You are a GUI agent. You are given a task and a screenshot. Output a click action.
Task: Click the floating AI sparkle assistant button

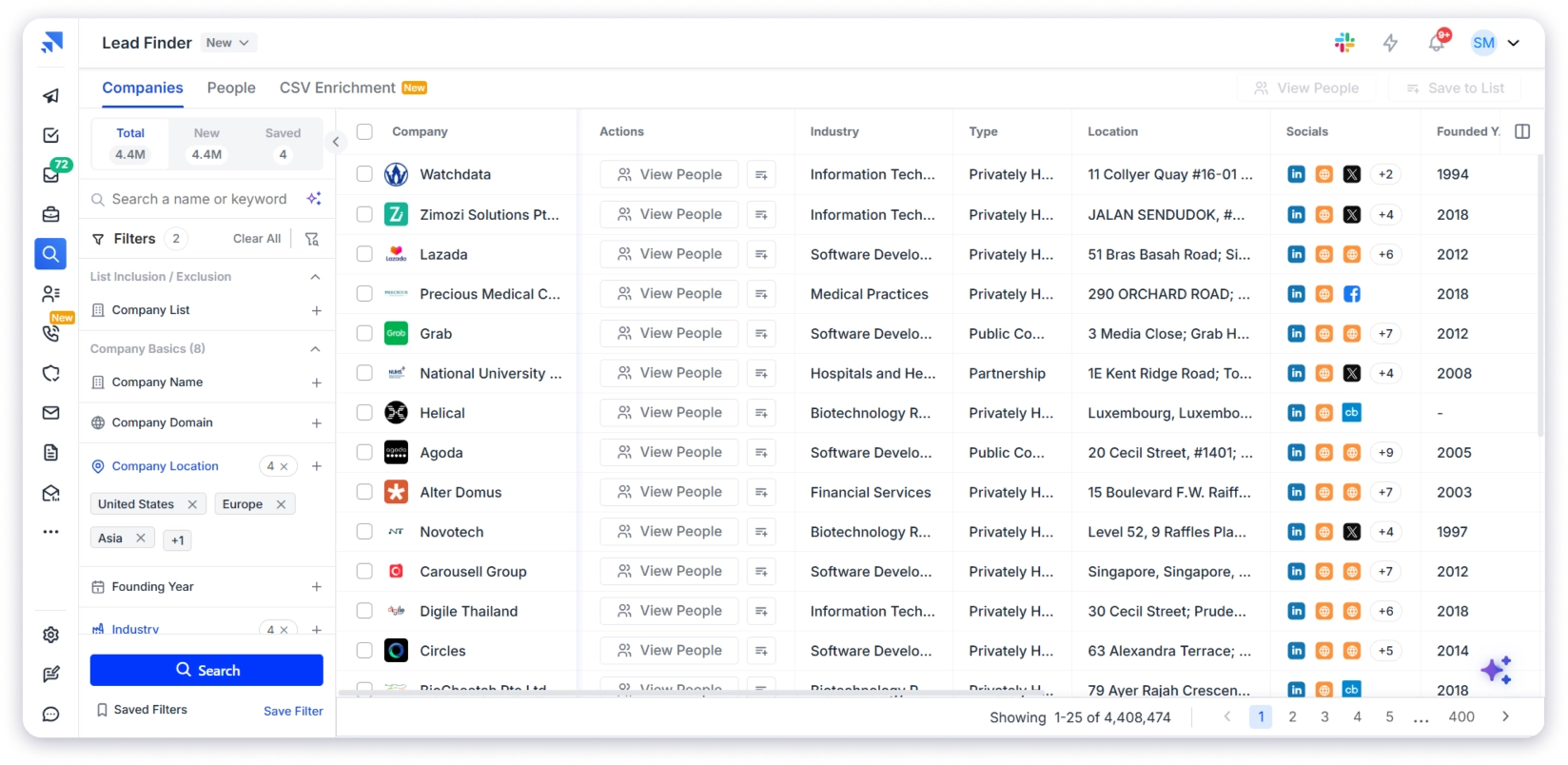[x=1497, y=670]
